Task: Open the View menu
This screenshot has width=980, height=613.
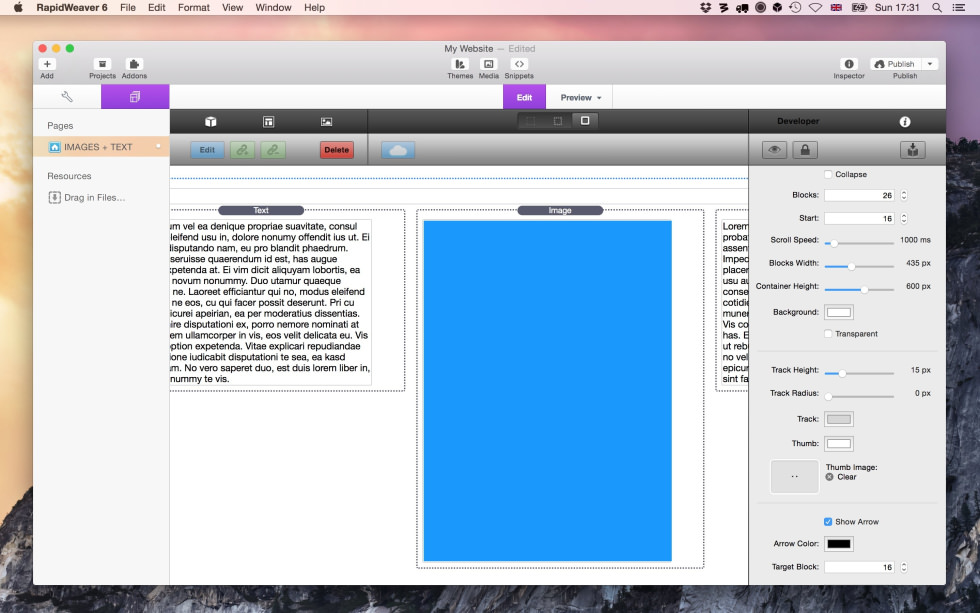Action: [x=232, y=7]
